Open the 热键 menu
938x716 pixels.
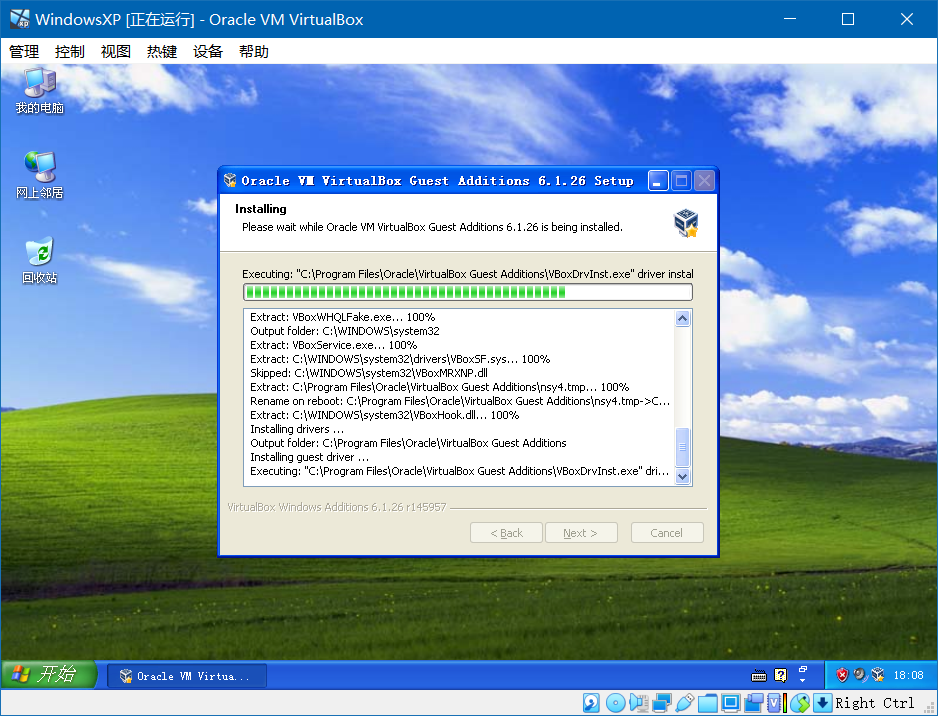[162, 52]
